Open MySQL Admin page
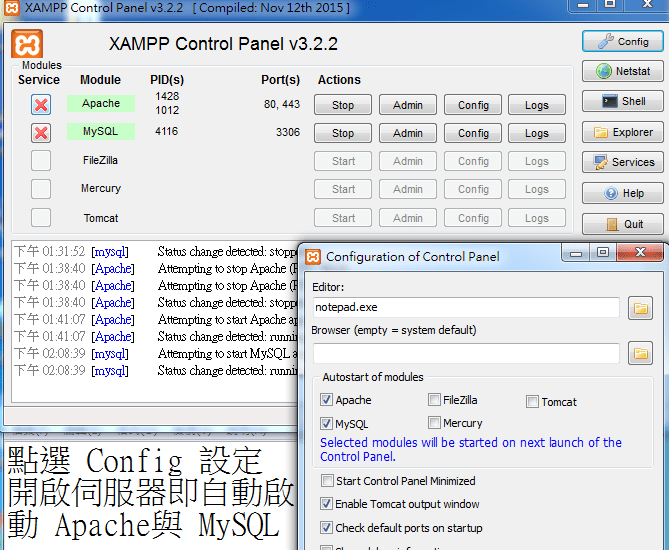 pyautogui.click(x=407, y=133)
